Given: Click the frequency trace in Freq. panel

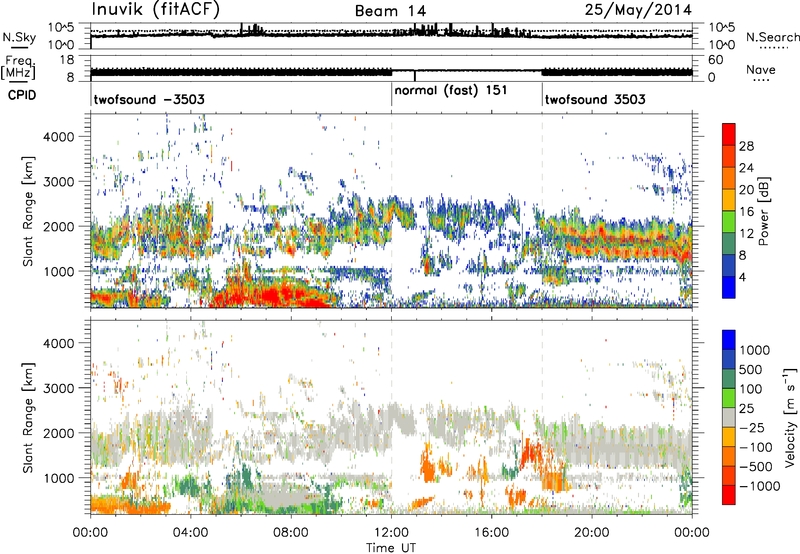Looking at the screenshot, I should coord(391,72).
